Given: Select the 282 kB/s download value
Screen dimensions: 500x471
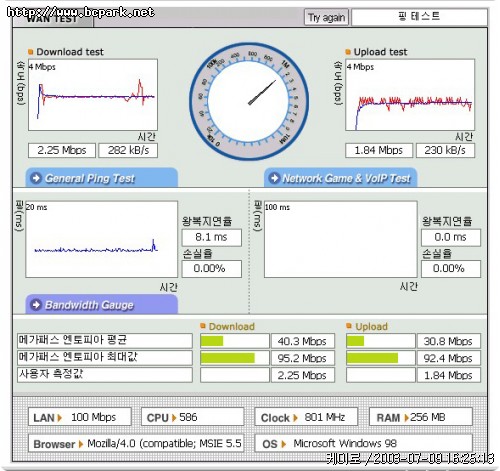Looking at the screenshot, I should (128, 150).
